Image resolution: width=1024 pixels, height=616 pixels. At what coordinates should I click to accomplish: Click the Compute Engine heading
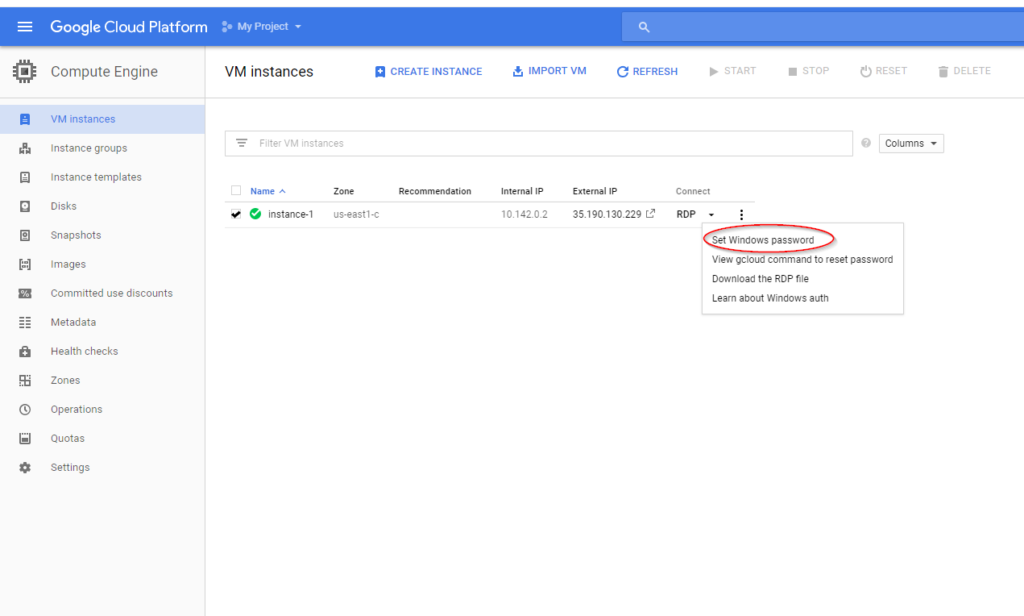104,72
